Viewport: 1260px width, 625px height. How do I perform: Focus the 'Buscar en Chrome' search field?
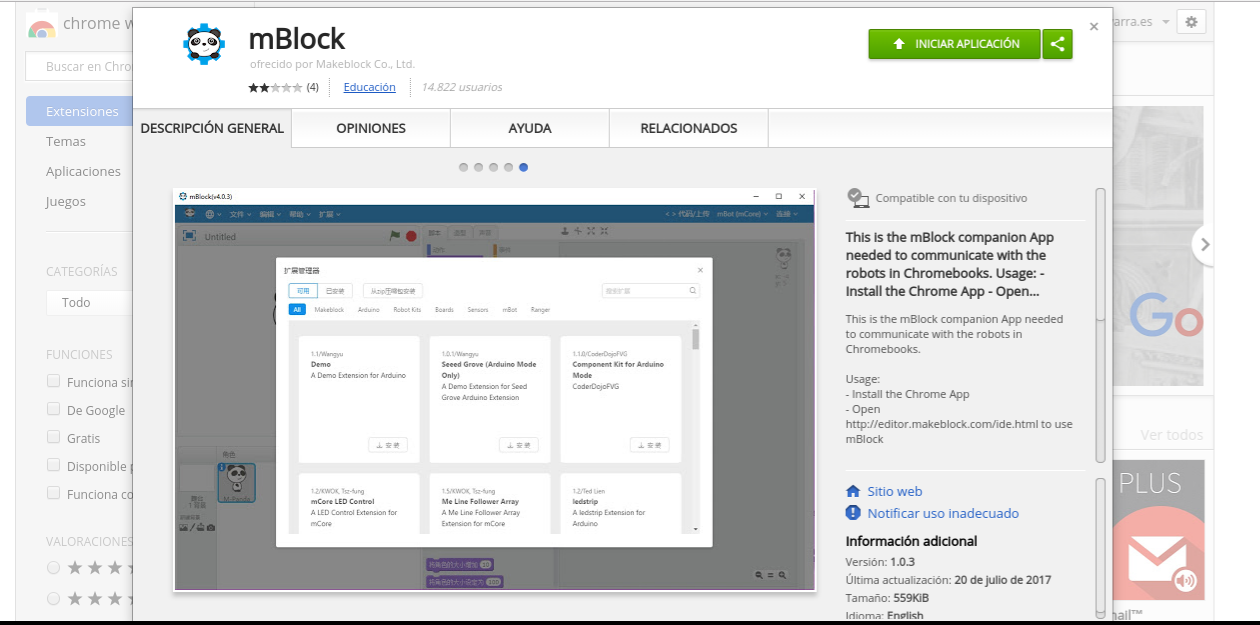pos(80,67)
